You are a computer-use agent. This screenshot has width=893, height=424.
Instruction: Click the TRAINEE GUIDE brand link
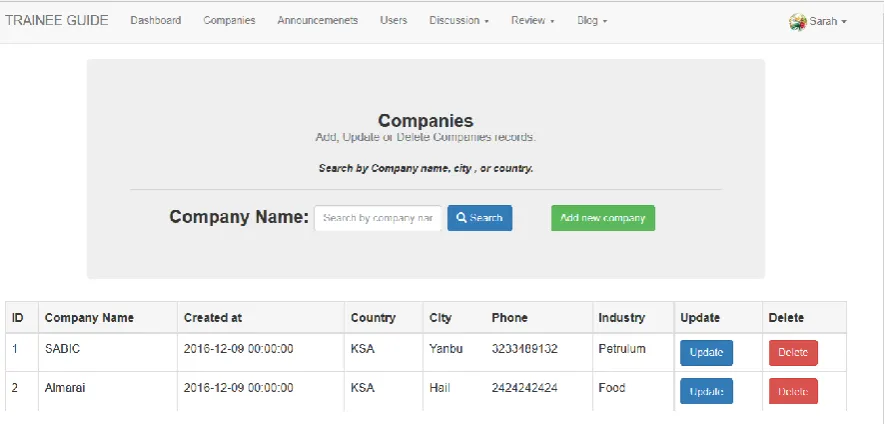pyautogui.click(x=56, y=21)
